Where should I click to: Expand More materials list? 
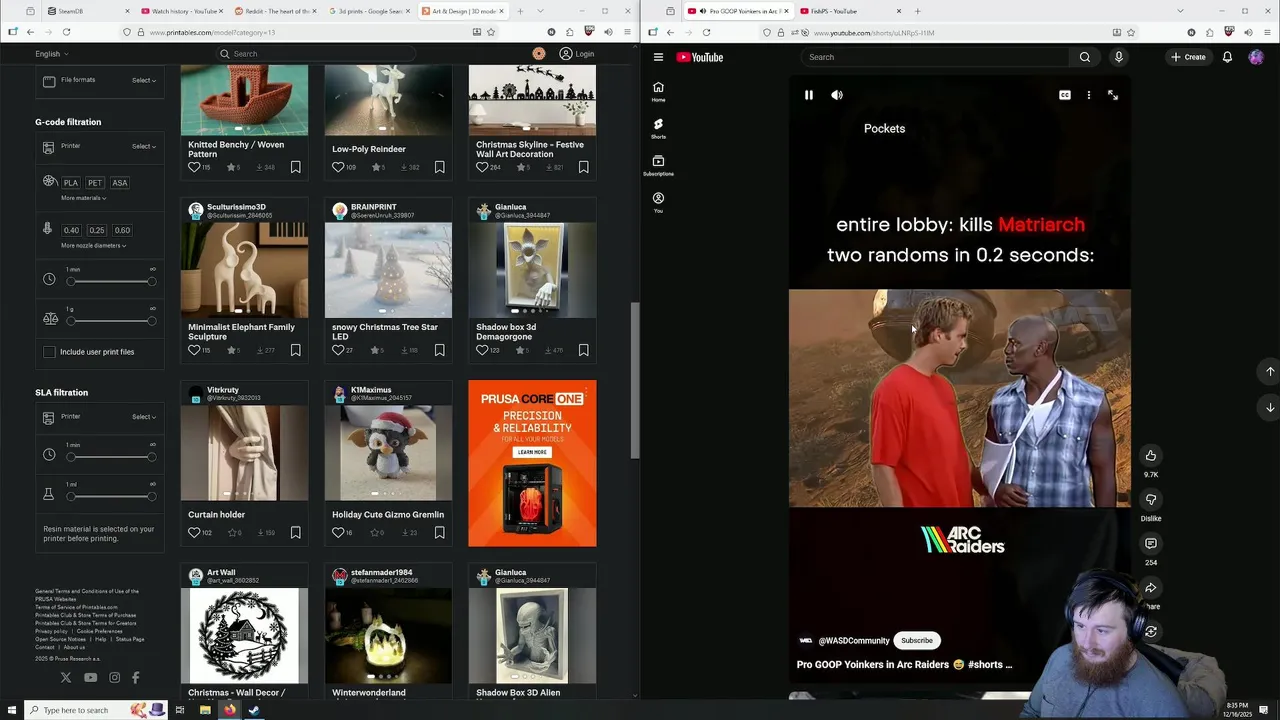[x=83, y=198]
